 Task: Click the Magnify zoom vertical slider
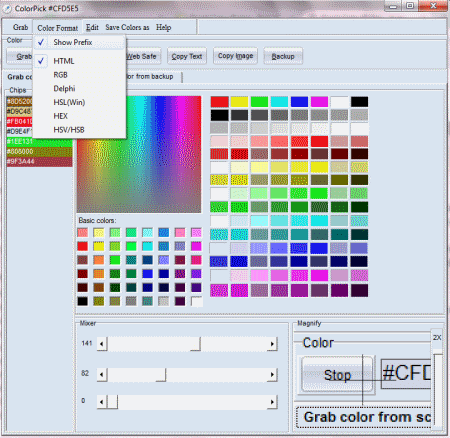tap(438, 388)
